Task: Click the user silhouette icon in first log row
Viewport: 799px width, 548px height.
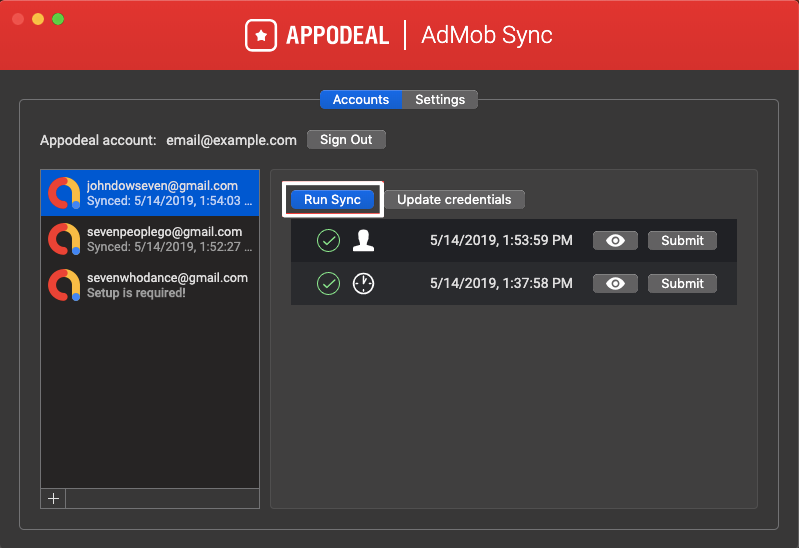Action: 363,241
